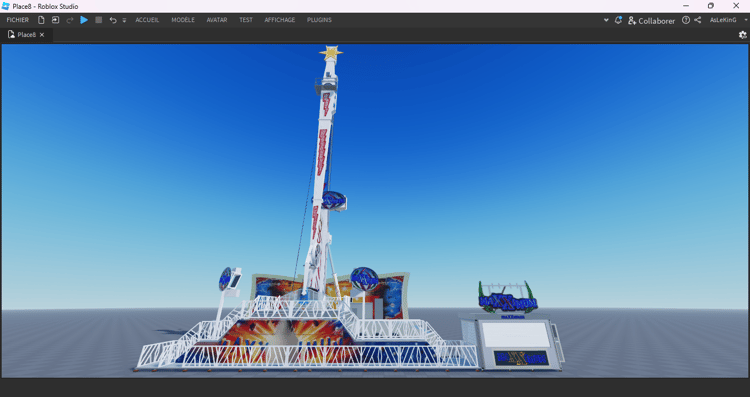Start the play test with blue arrow
Screen dimensions: 750x397
tap(84, 20)
